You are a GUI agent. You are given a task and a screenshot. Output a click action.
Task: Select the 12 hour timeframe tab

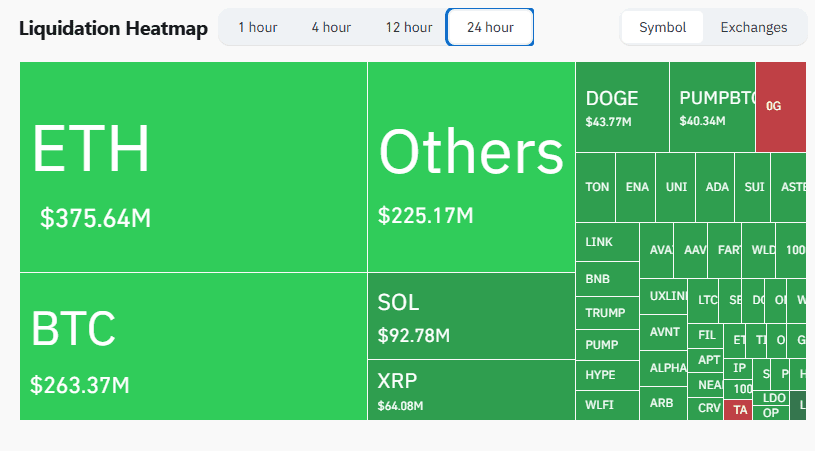[409, 27]
